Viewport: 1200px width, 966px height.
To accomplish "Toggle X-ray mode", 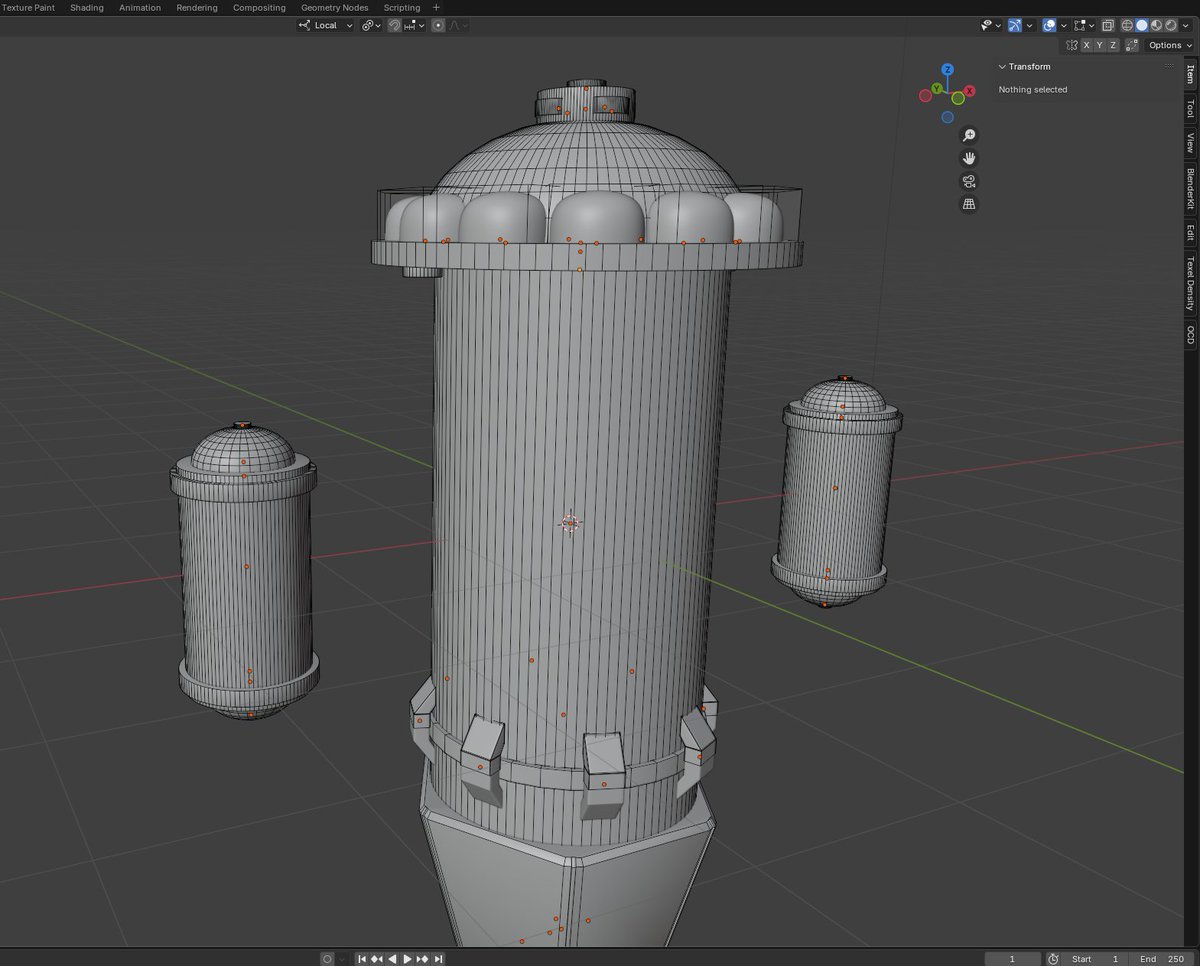I will (1108, 25).
